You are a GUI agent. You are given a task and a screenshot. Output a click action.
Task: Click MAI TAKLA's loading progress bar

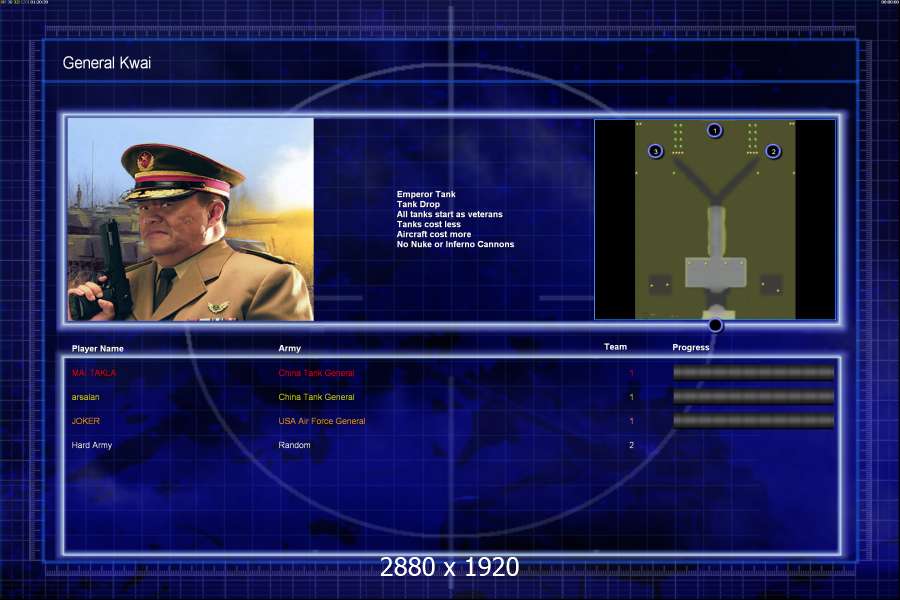click(754, 373)
